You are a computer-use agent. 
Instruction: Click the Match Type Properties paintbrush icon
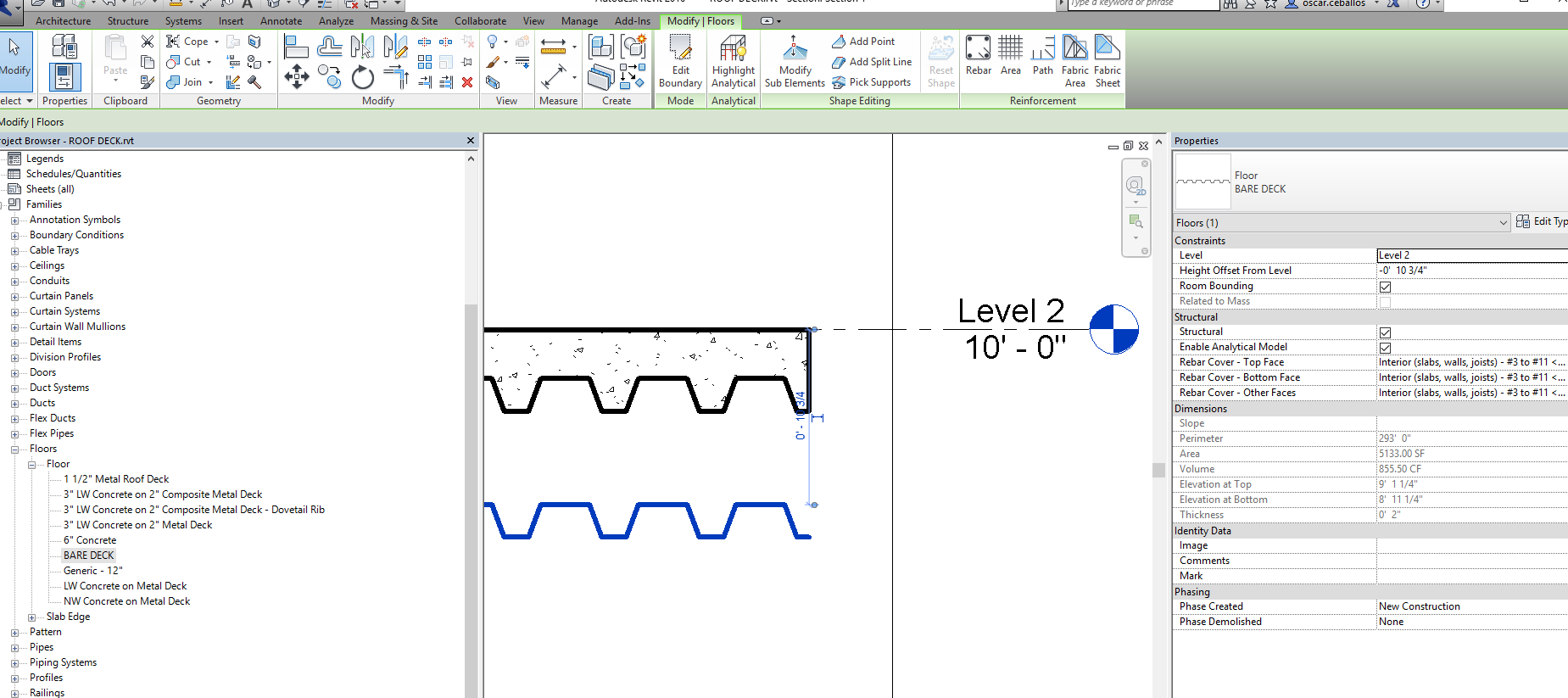(x=148, y=82)
